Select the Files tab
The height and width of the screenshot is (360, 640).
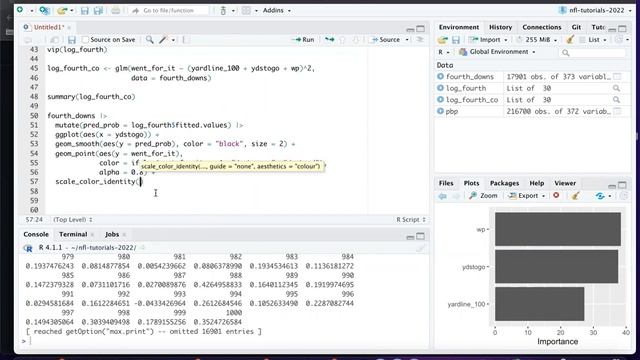pos(446,183)
